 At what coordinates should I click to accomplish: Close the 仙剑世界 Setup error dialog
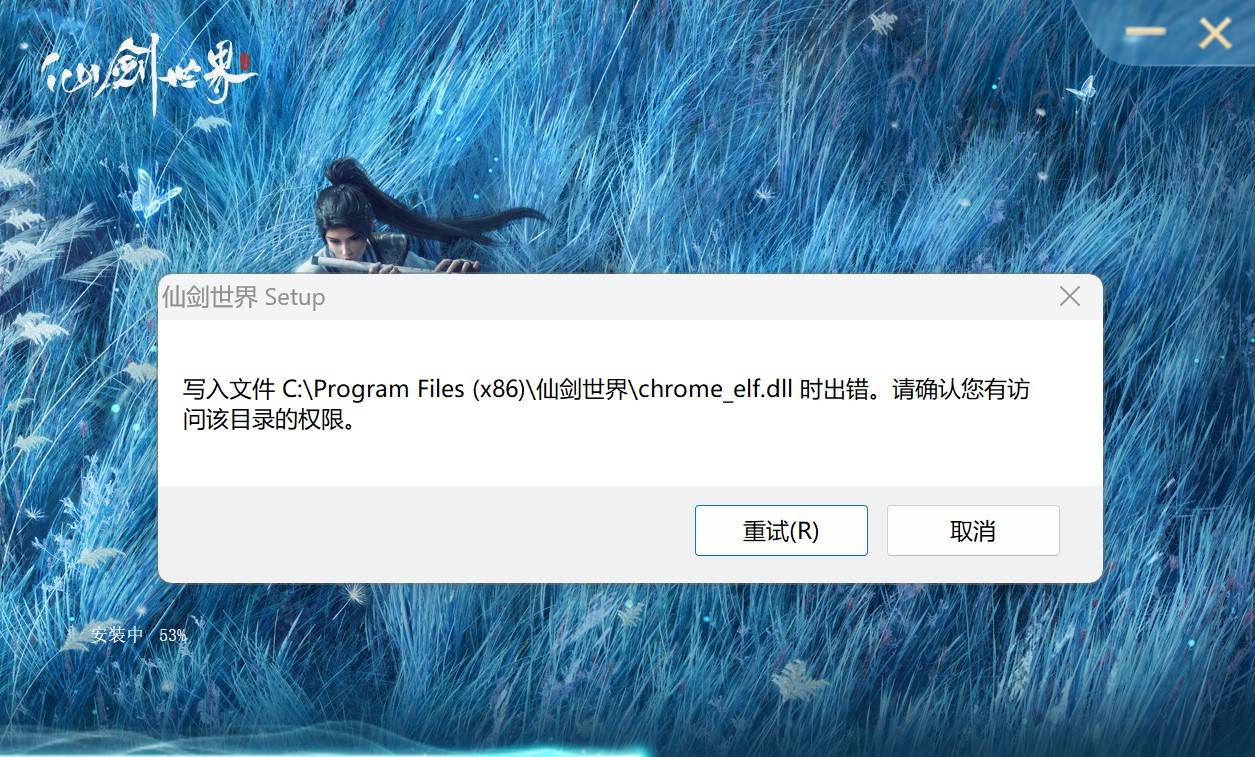[x=1070, y=296]
